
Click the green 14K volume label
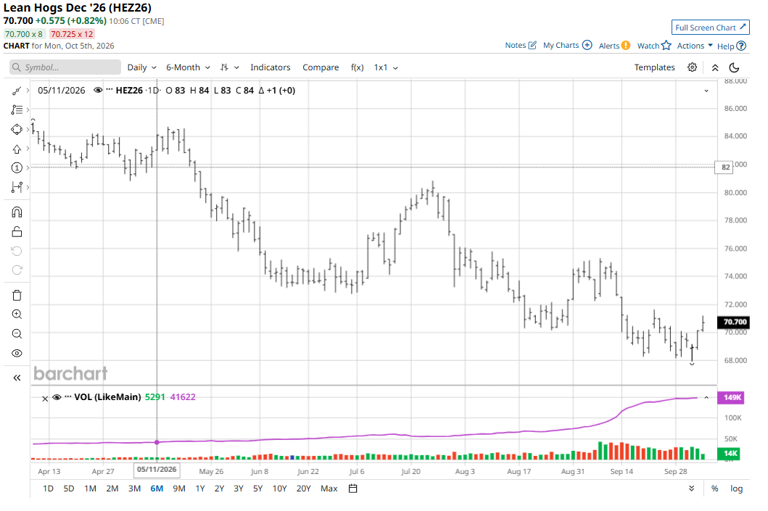click(729, 453)
